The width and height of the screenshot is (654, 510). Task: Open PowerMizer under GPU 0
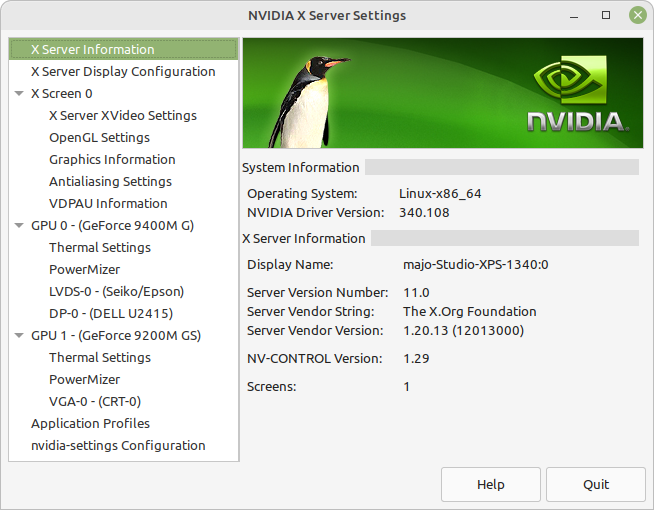tap(85, 269)
